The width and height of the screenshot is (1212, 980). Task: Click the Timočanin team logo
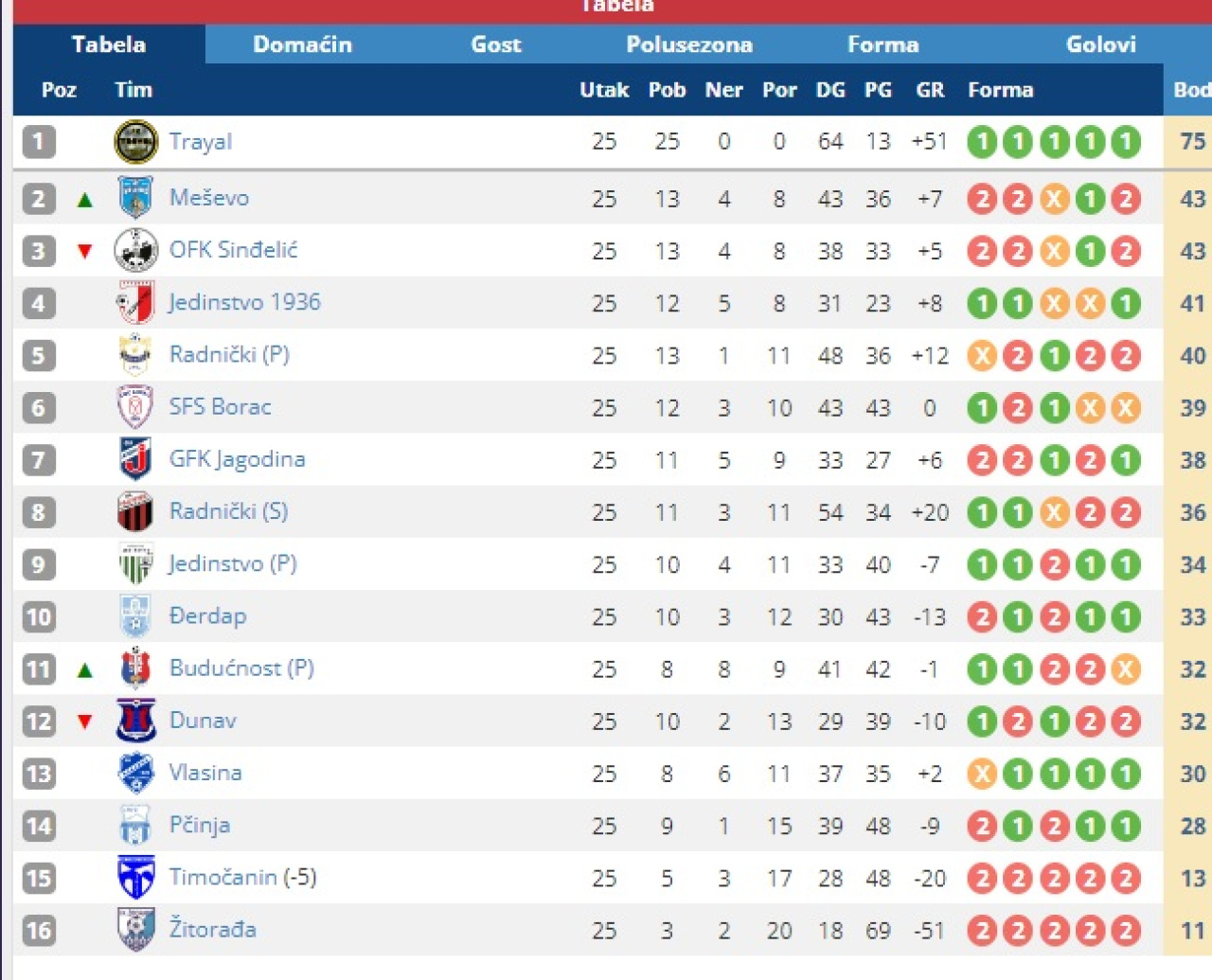(135, 878)
